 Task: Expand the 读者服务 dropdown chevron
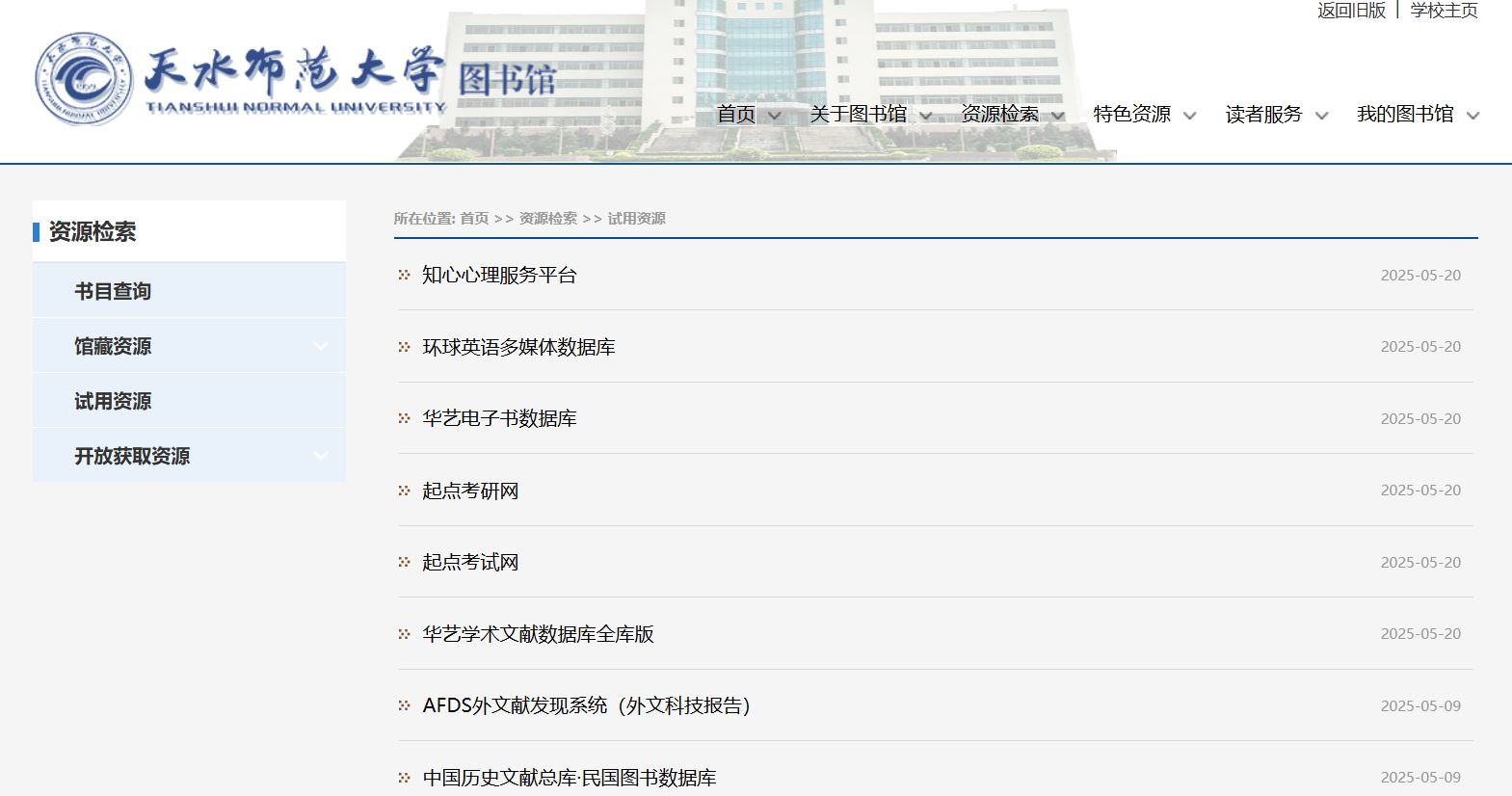(x=1322, y=116)
